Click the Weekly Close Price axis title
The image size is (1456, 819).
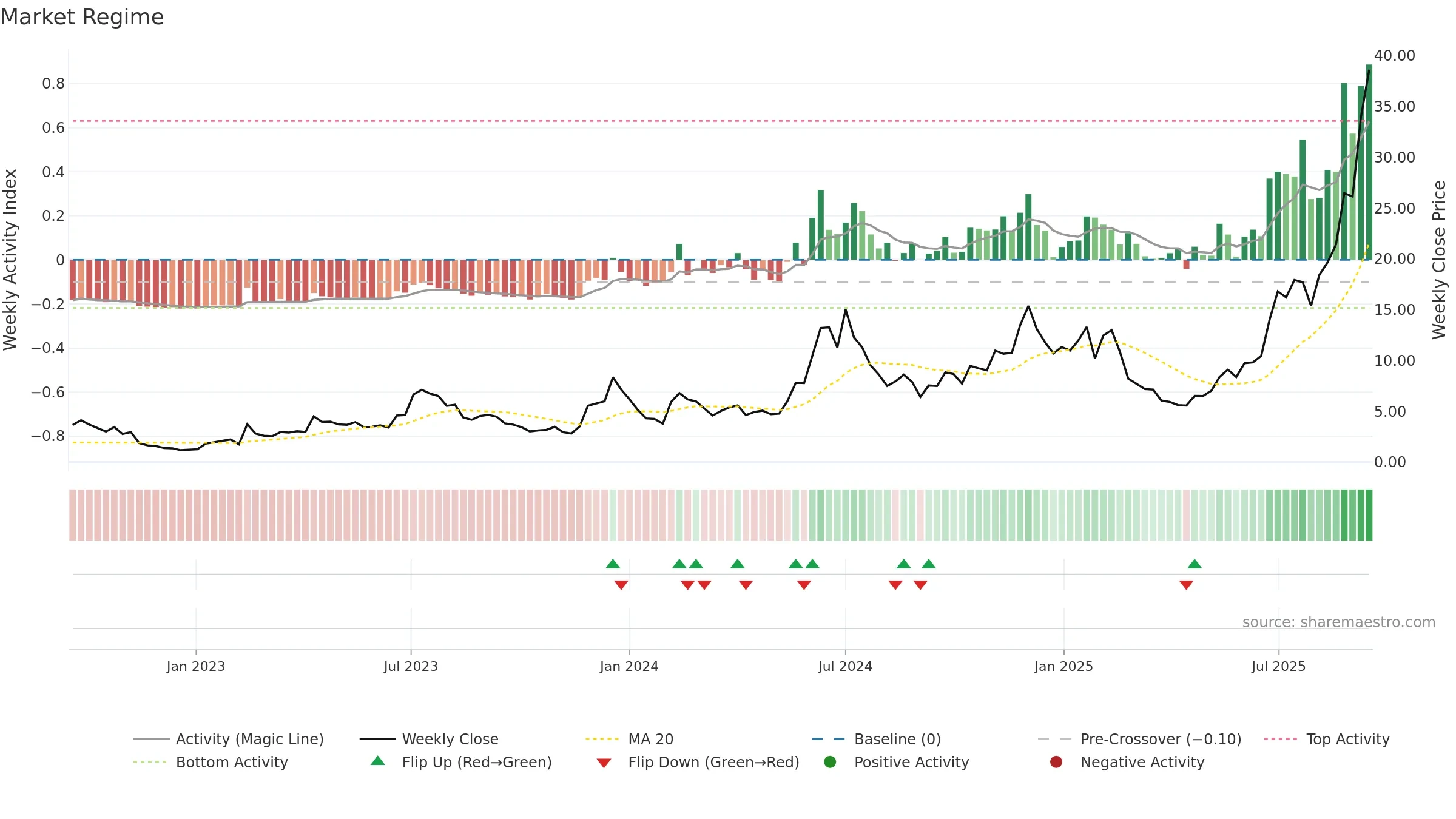(x=1439, y=260)
